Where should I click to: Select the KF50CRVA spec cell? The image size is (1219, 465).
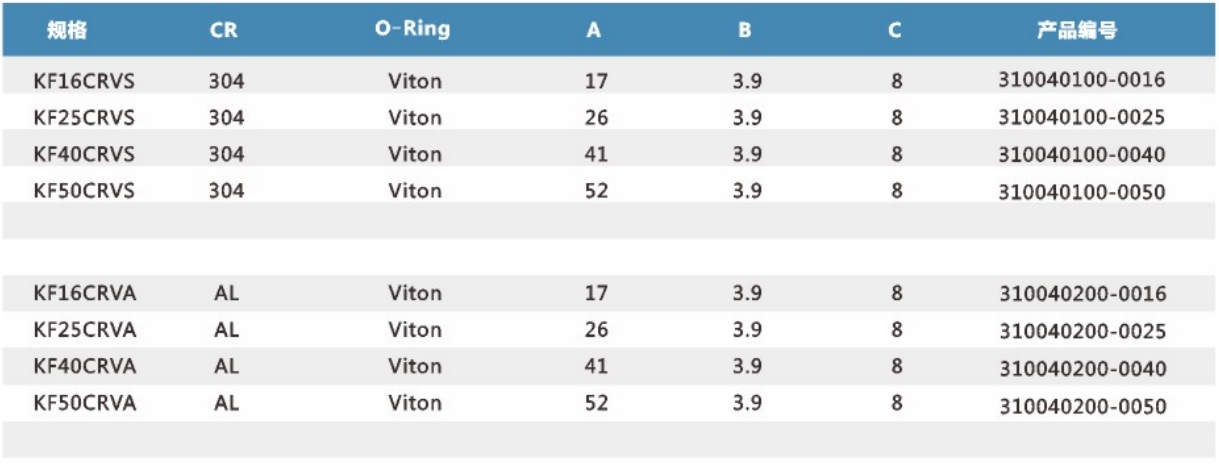tap(84, 403)
